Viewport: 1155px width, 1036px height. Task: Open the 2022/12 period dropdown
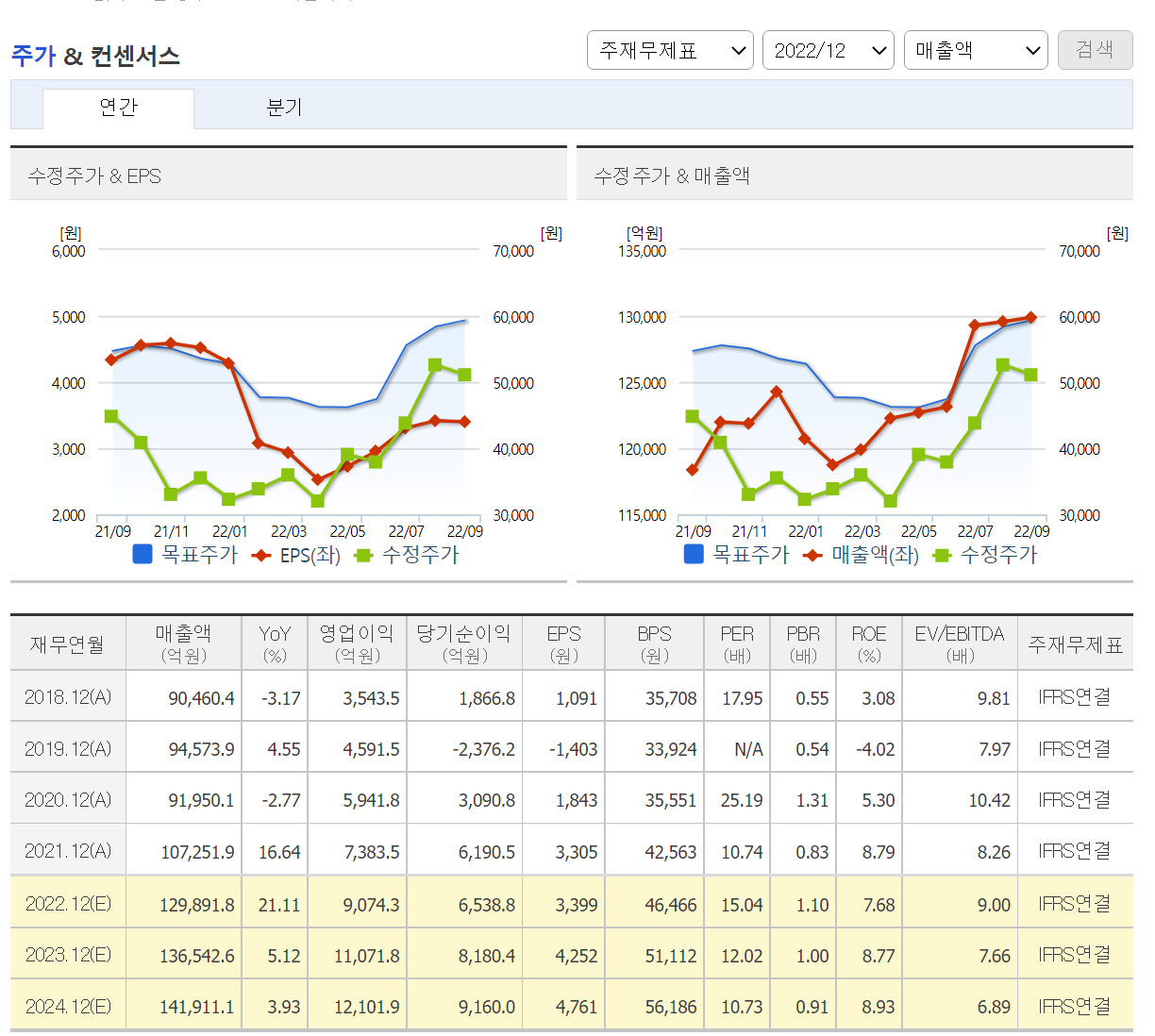tap(829, 50)
